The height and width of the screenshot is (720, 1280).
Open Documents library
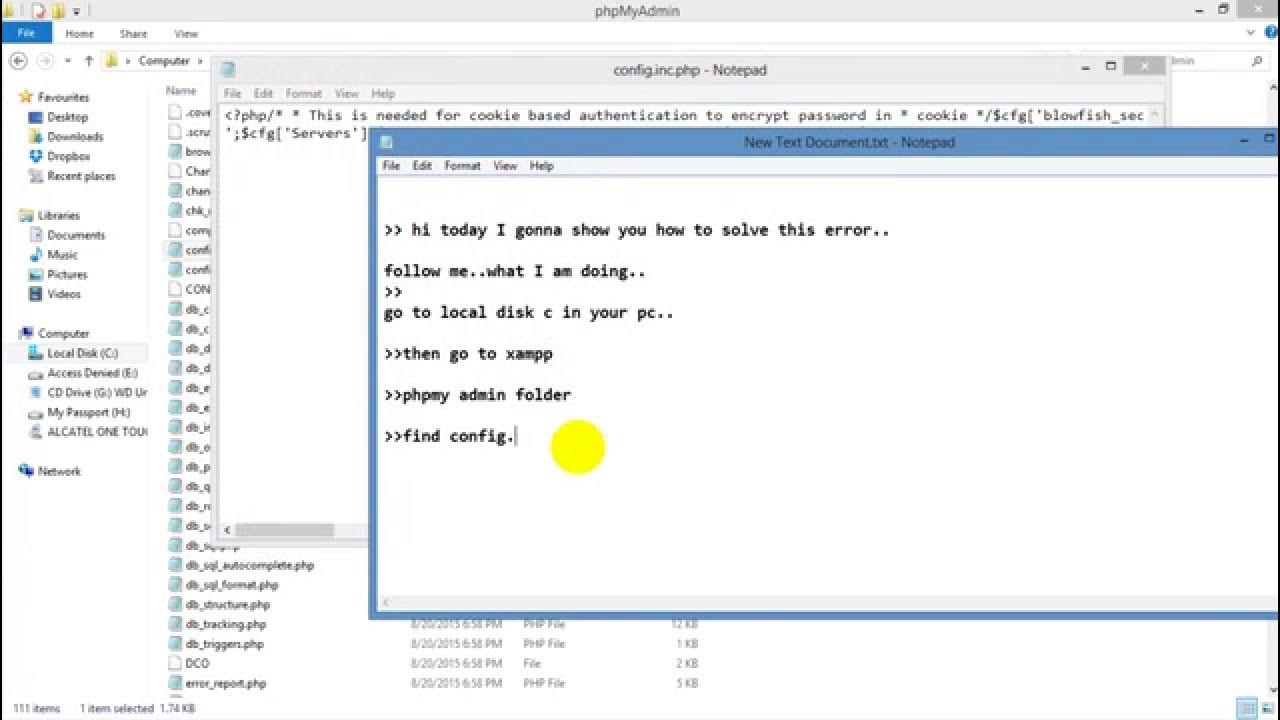coord(76,235)
